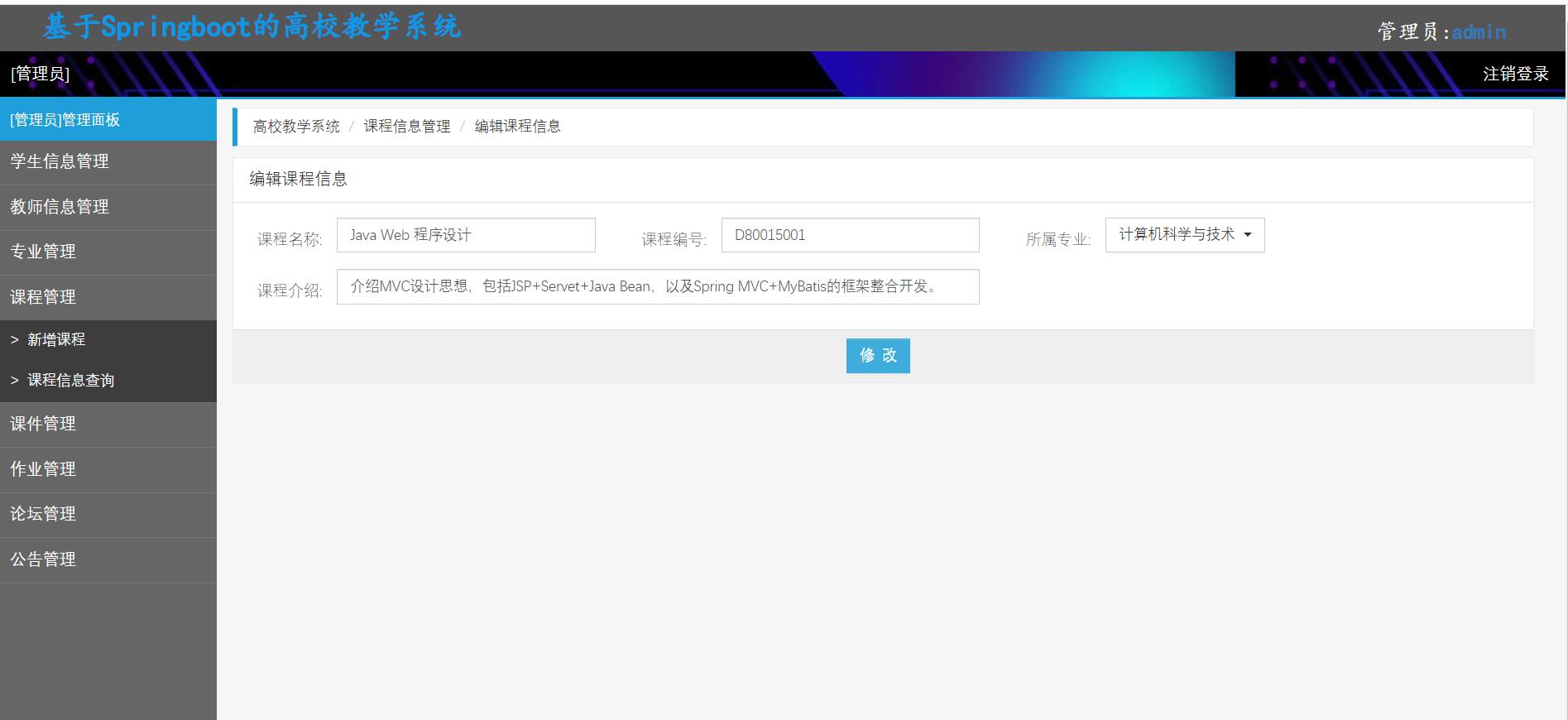Focus the 课程介绍 text field

click(658, 286)
